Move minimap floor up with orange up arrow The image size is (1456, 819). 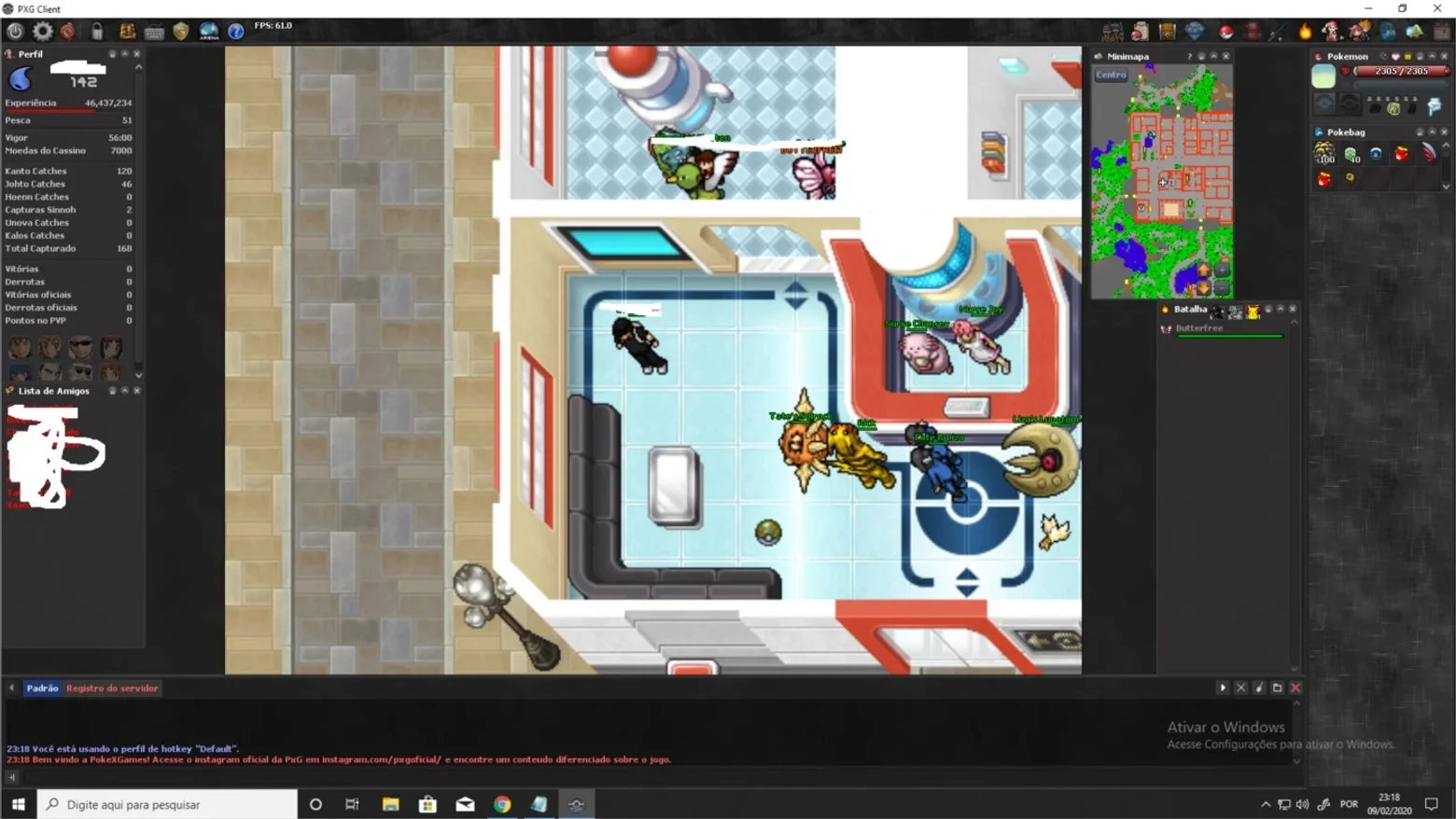tap(1204, 271)
